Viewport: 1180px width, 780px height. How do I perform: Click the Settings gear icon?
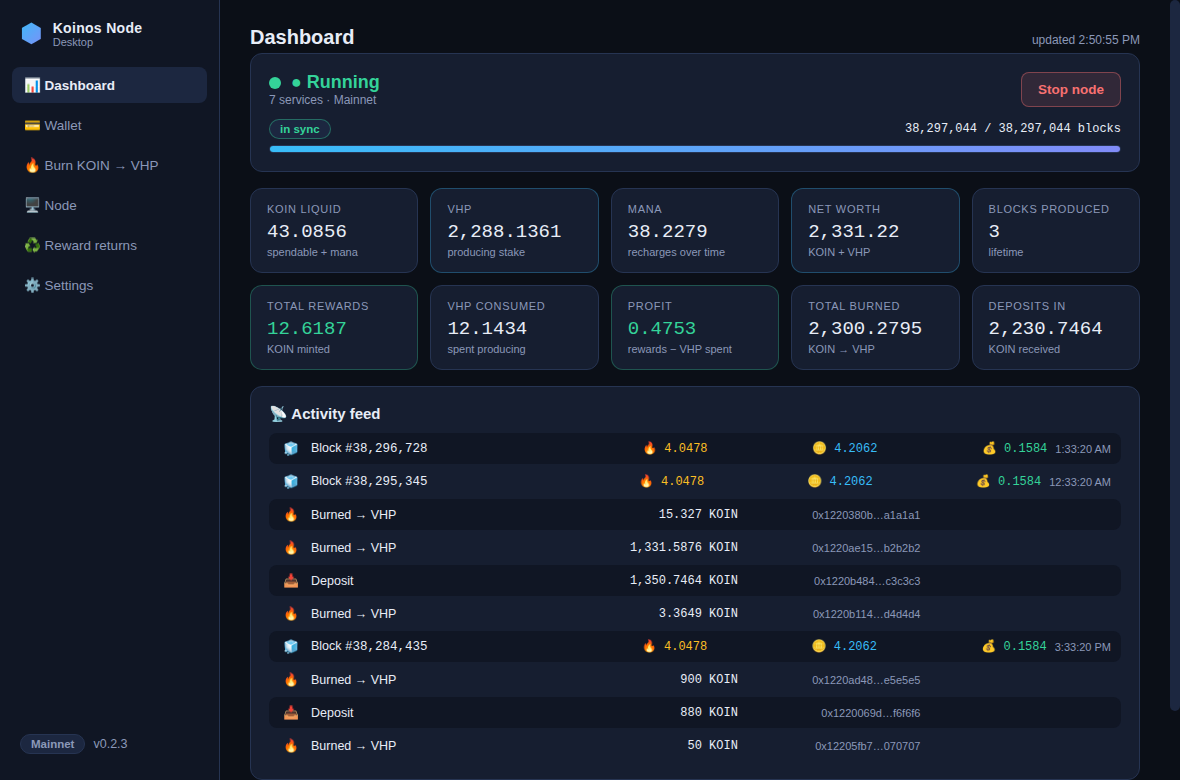click(x=32, y=285)
